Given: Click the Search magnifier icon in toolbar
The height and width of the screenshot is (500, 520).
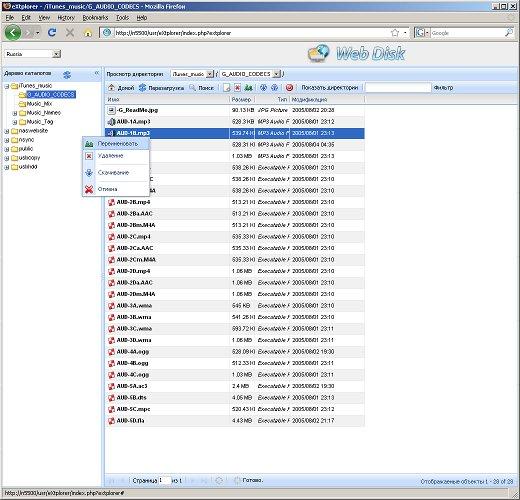Looking at the screenshot, I should [x=192, y=88].
